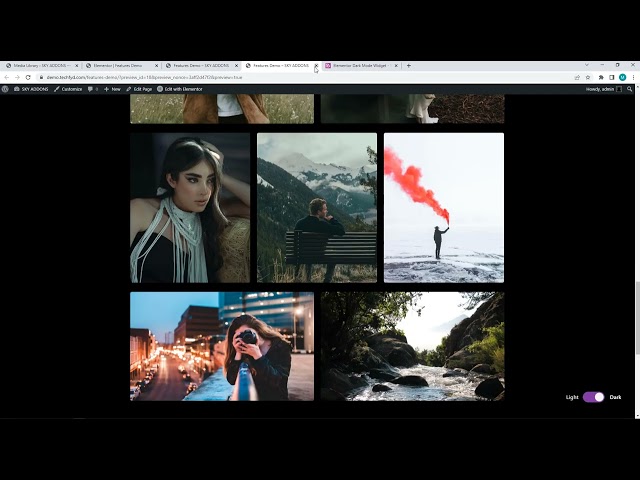Viewport: 640px width, 480px height.
Task: Close the inactive Features Demo tab next to Elementor tab
Action: pyautogui.click(x=236, y=65)
